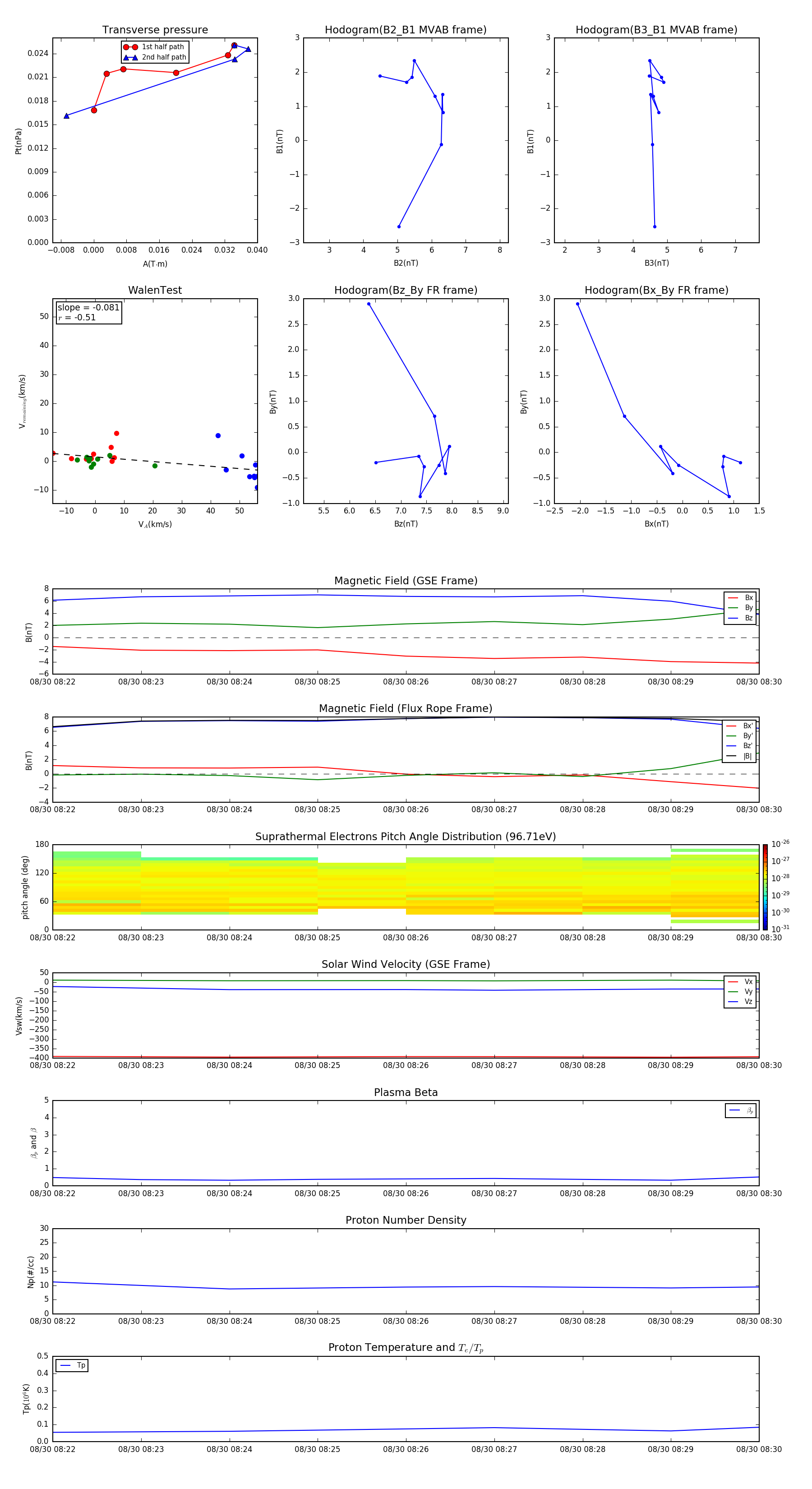The image size is (812, 1489).
Task: Click the lowest data point in B3_B1 hodogram
Action: tap(655, 227)
